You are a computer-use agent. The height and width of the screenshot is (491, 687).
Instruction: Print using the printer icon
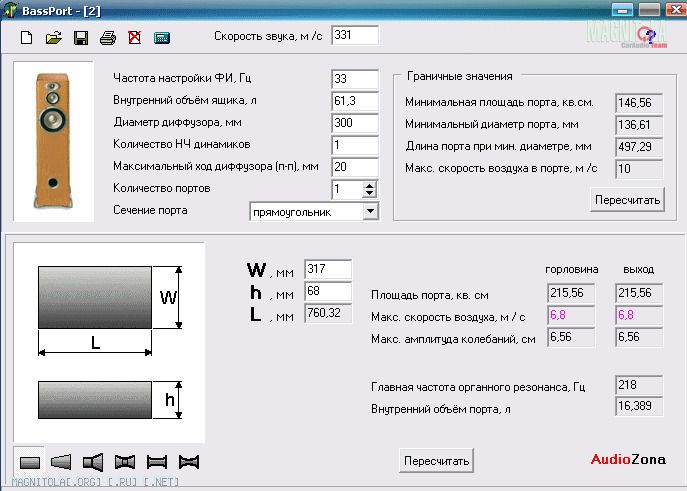(108, 38)
